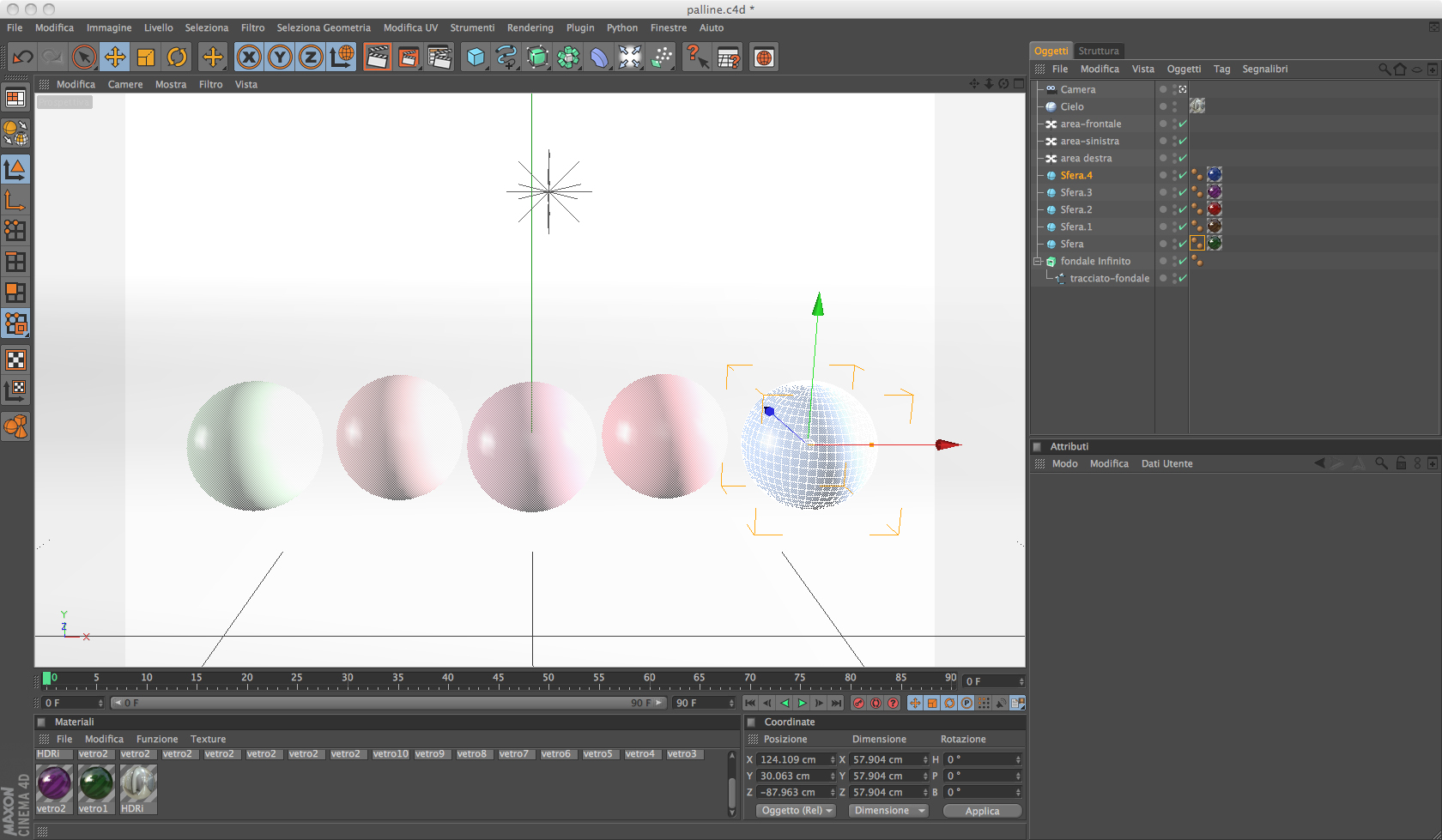
Task: Open the Oggetto (Rel) dropdown
Action: click(797, 811)
